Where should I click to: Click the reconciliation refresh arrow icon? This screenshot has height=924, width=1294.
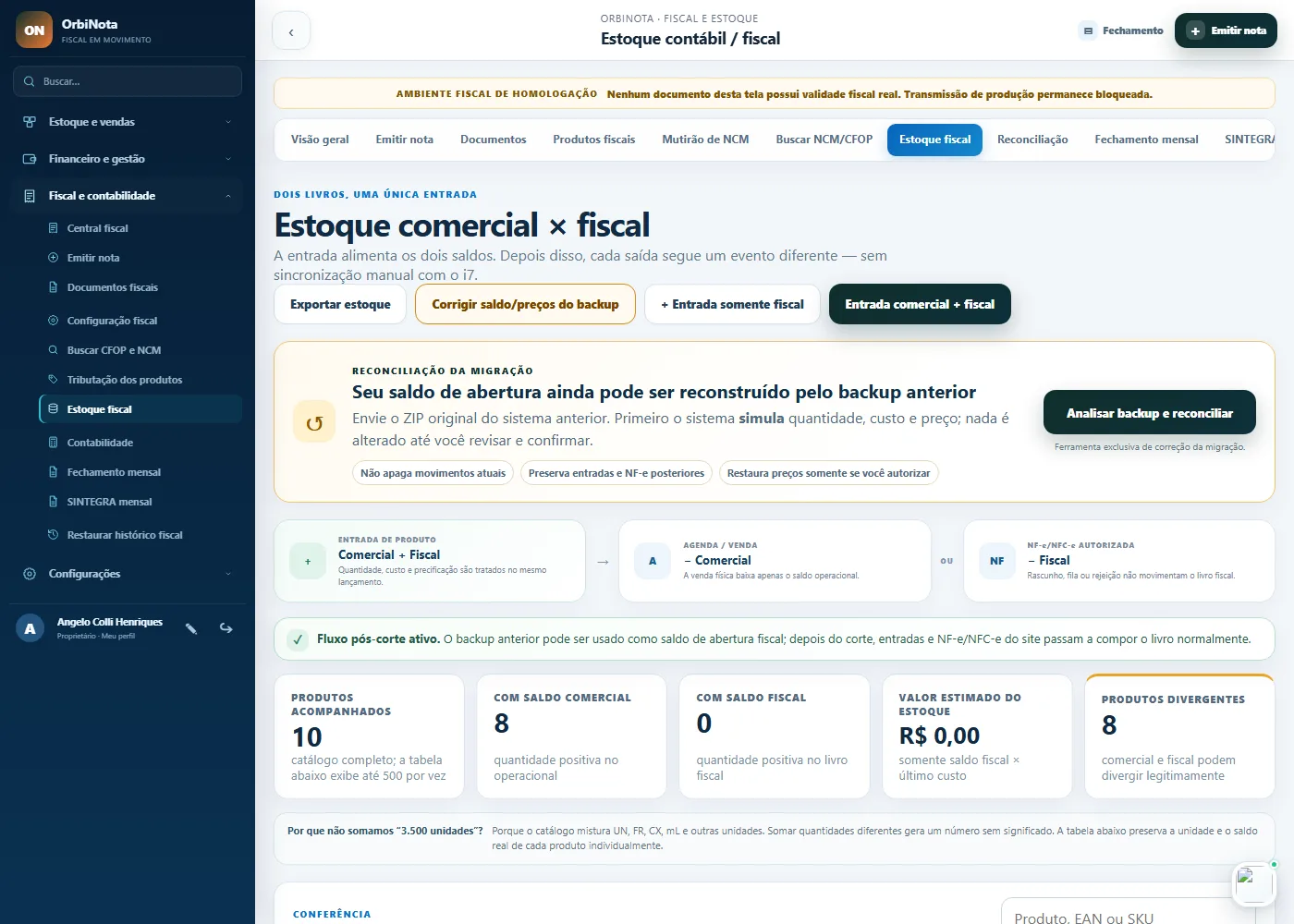click(x=314, y=423)
